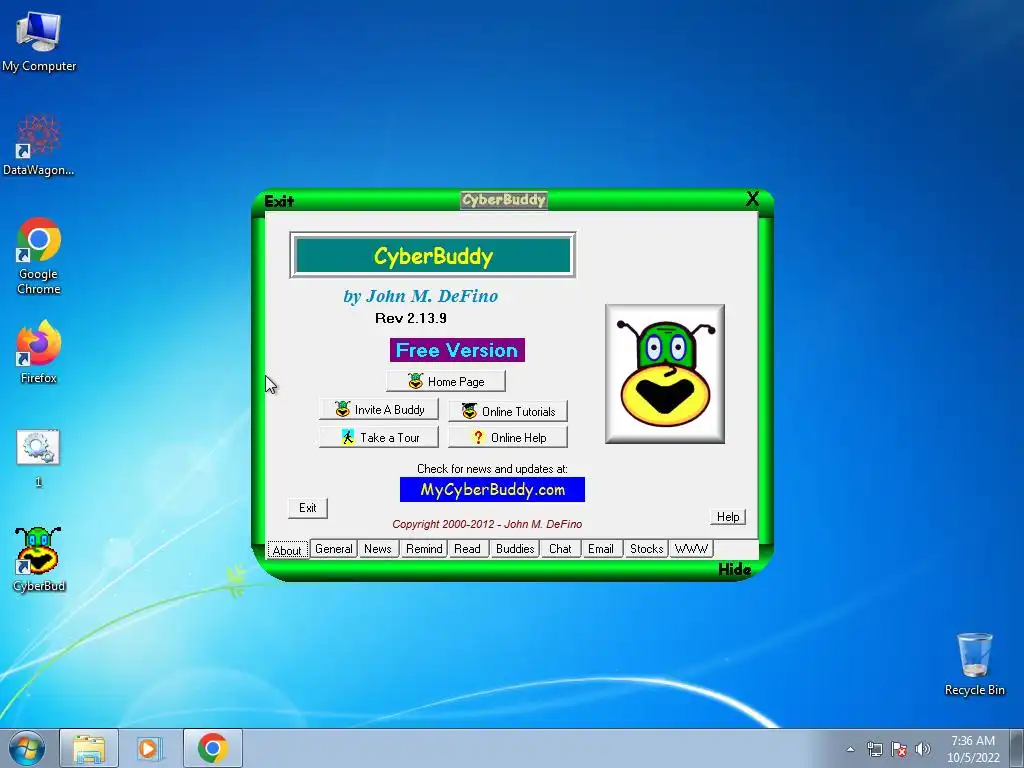Click Hide in the green window border

[735, 569]
